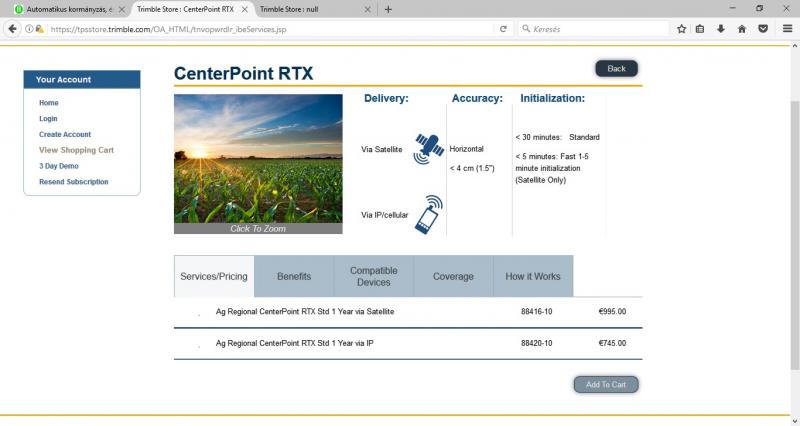800x426 pixels.
Task: Click the Via IP/cellular label
Action: coord(385,215)
